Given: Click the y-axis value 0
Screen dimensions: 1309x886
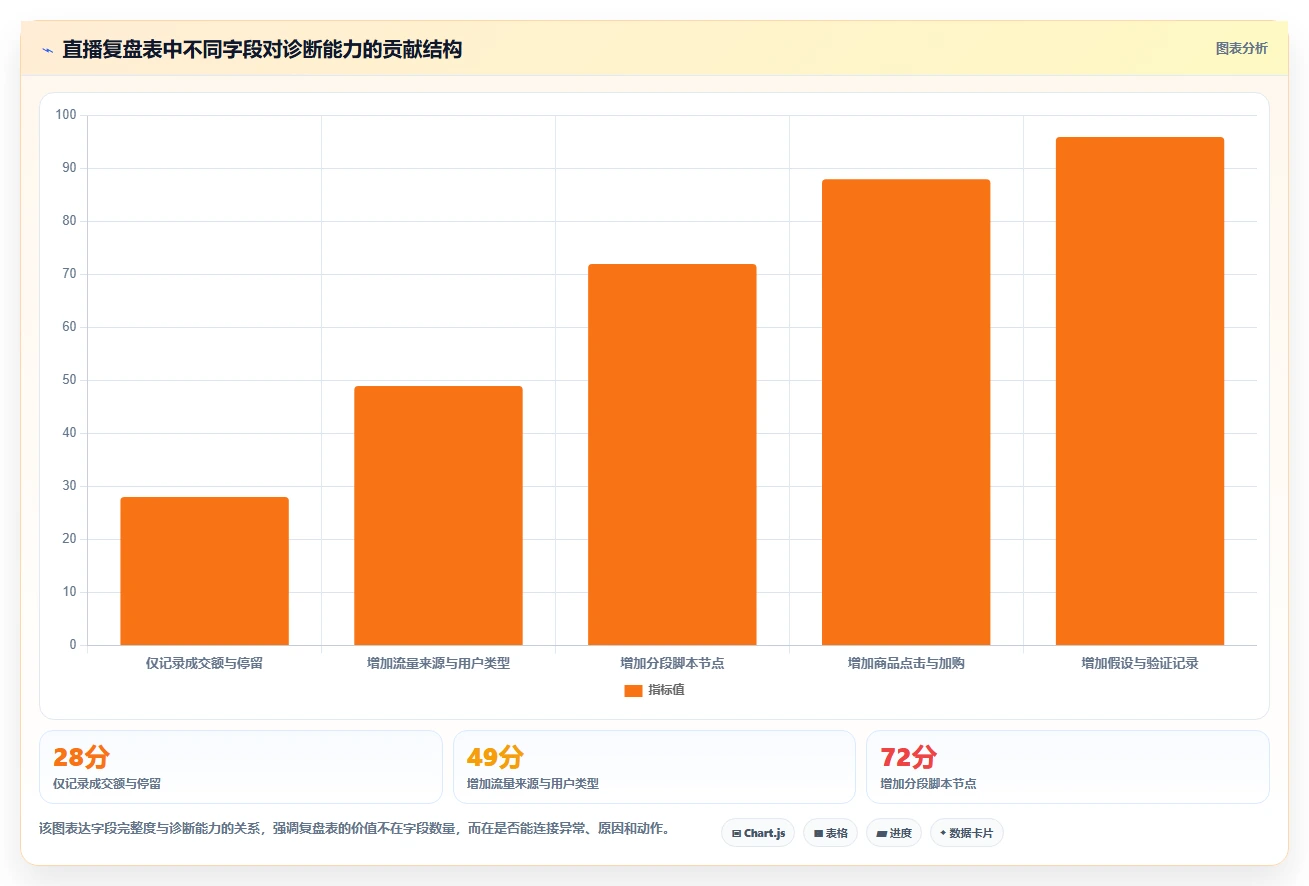Looking at the screenshot, I should [x=73, y=645].
